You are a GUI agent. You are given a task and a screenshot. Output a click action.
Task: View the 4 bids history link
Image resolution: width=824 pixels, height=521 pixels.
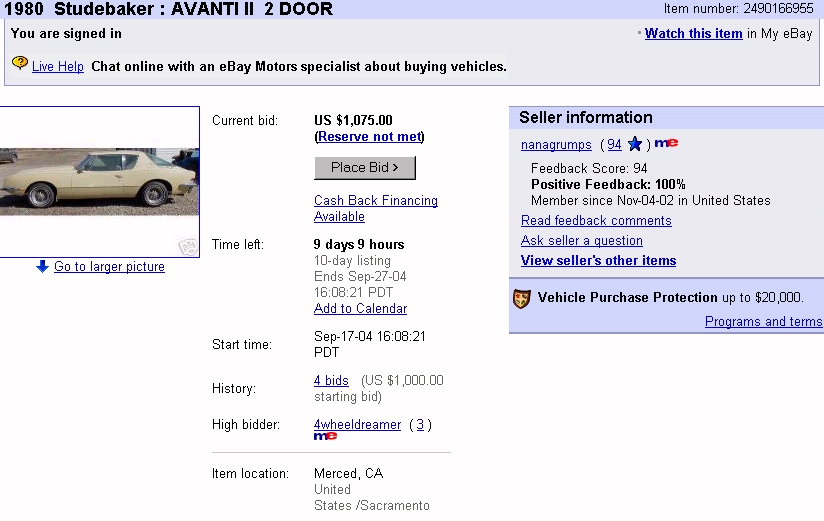[x=331, y=381]
